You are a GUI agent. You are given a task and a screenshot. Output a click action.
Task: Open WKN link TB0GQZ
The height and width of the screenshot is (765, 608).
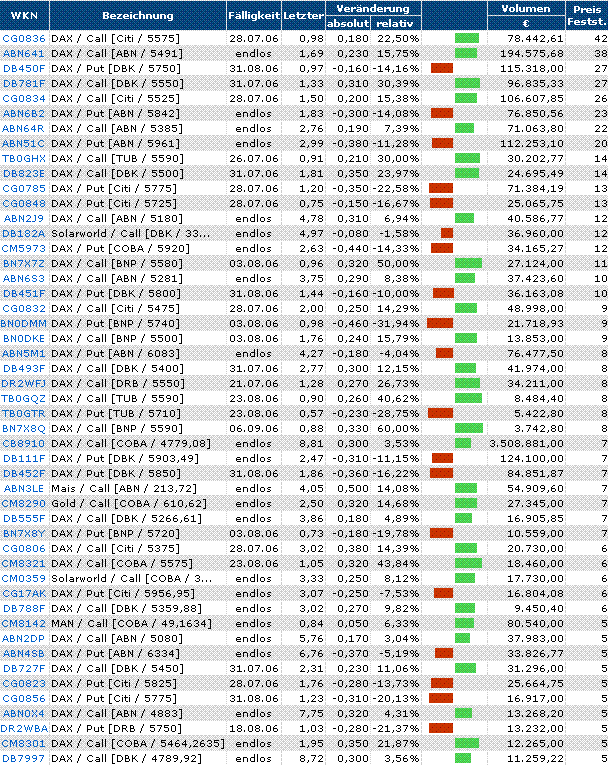24,399
